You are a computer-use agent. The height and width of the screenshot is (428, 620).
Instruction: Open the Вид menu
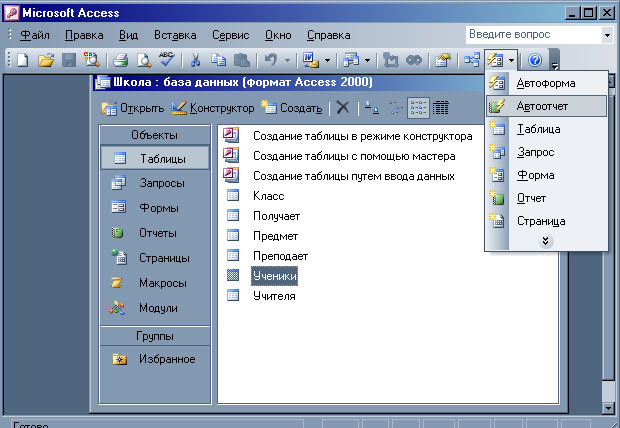click(x=129, y=35)
